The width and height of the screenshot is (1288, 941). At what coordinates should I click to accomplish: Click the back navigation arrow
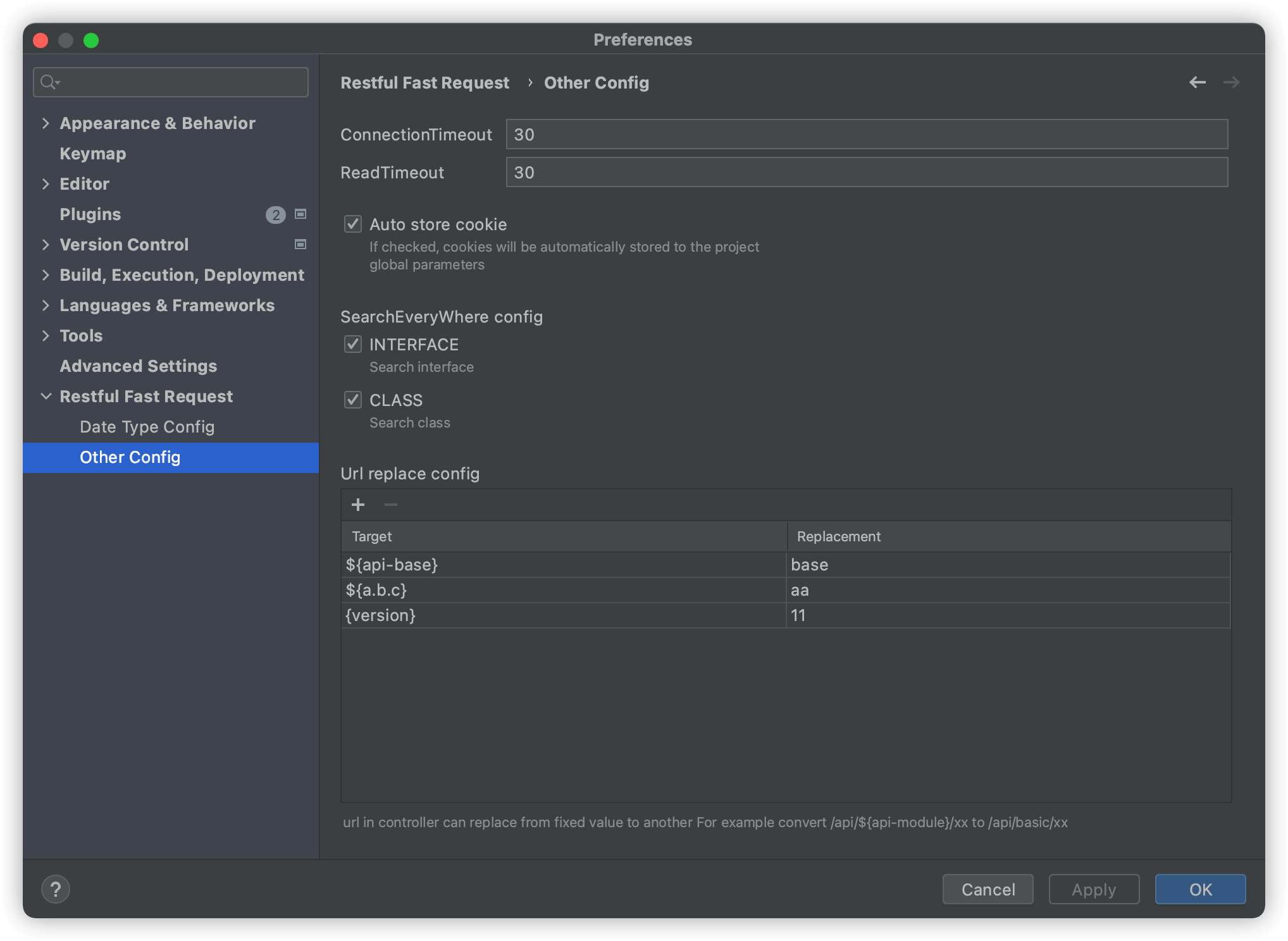tap(1197, 82)
